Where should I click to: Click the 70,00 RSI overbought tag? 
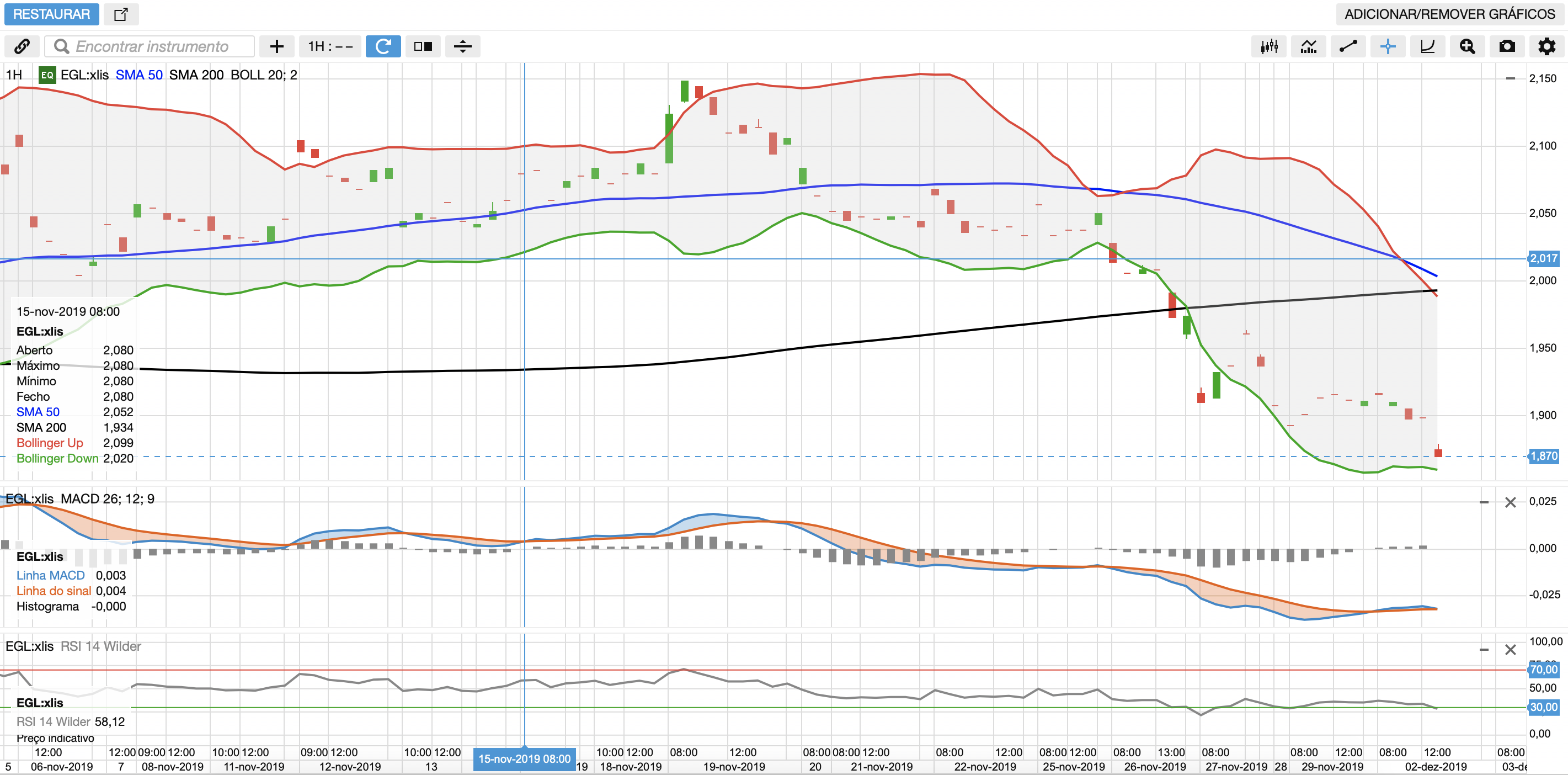point(1544,669)
